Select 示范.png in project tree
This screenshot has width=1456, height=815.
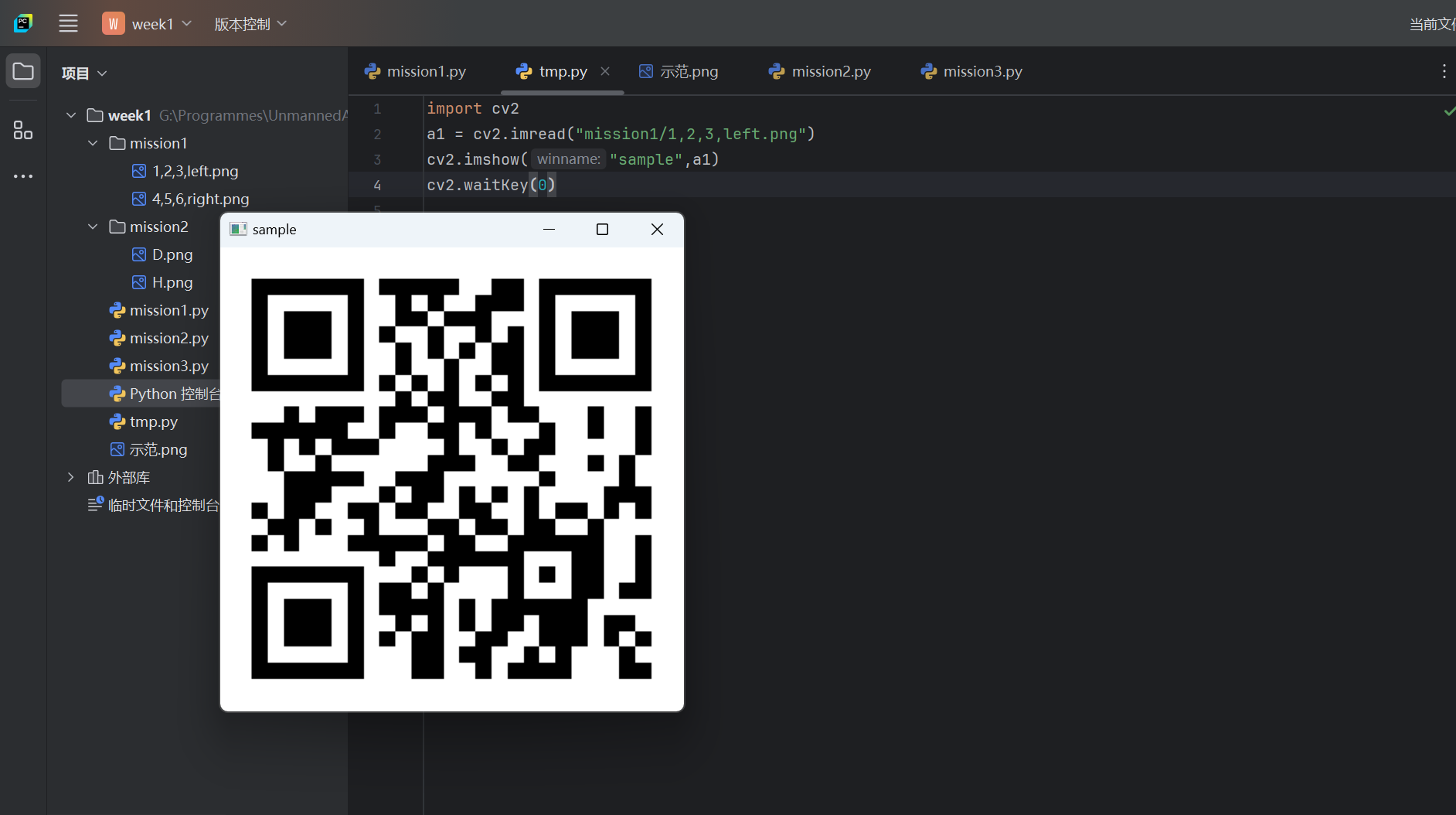[158, 449]
